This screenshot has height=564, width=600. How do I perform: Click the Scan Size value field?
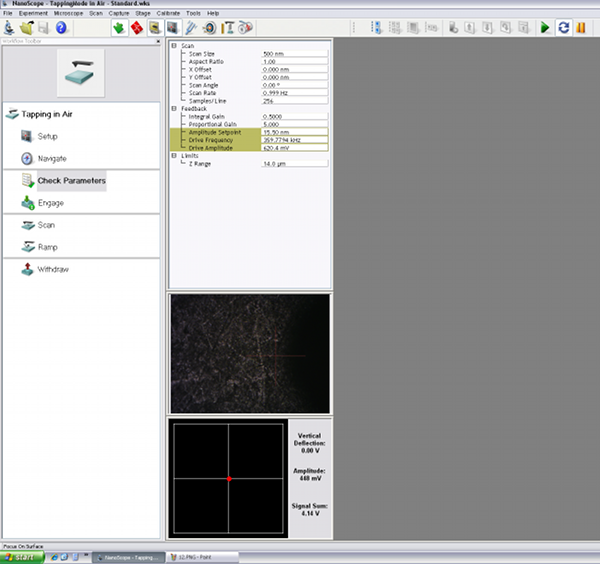point(293,54)
